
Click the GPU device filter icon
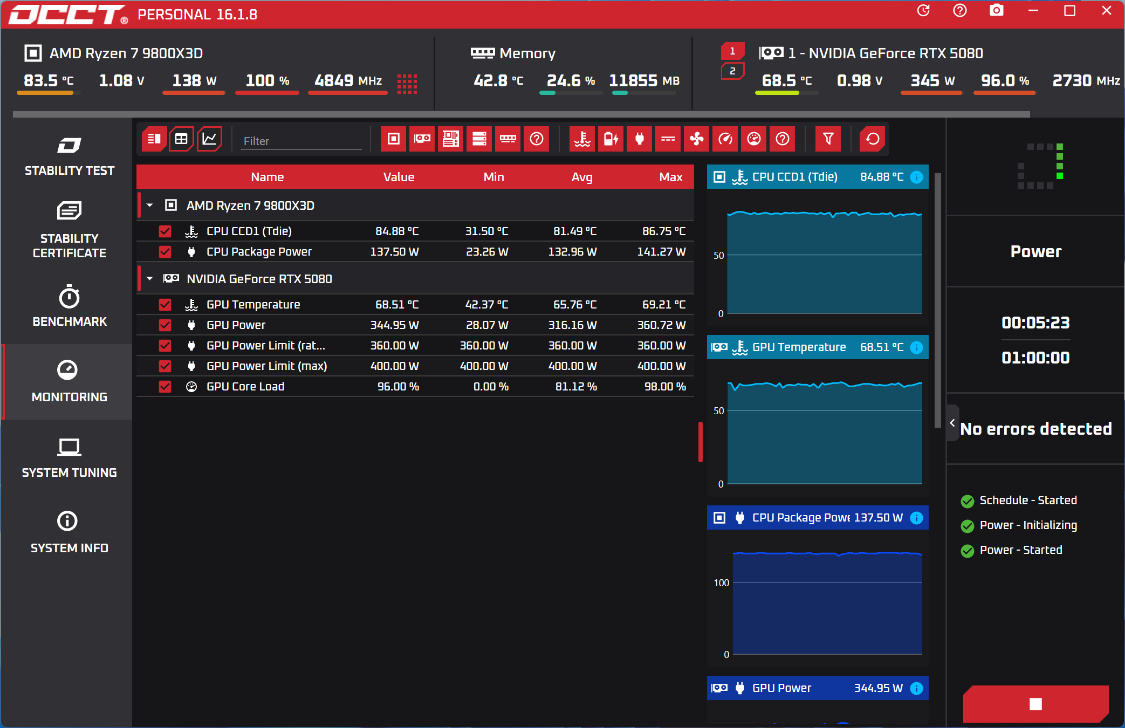(422, 139)
